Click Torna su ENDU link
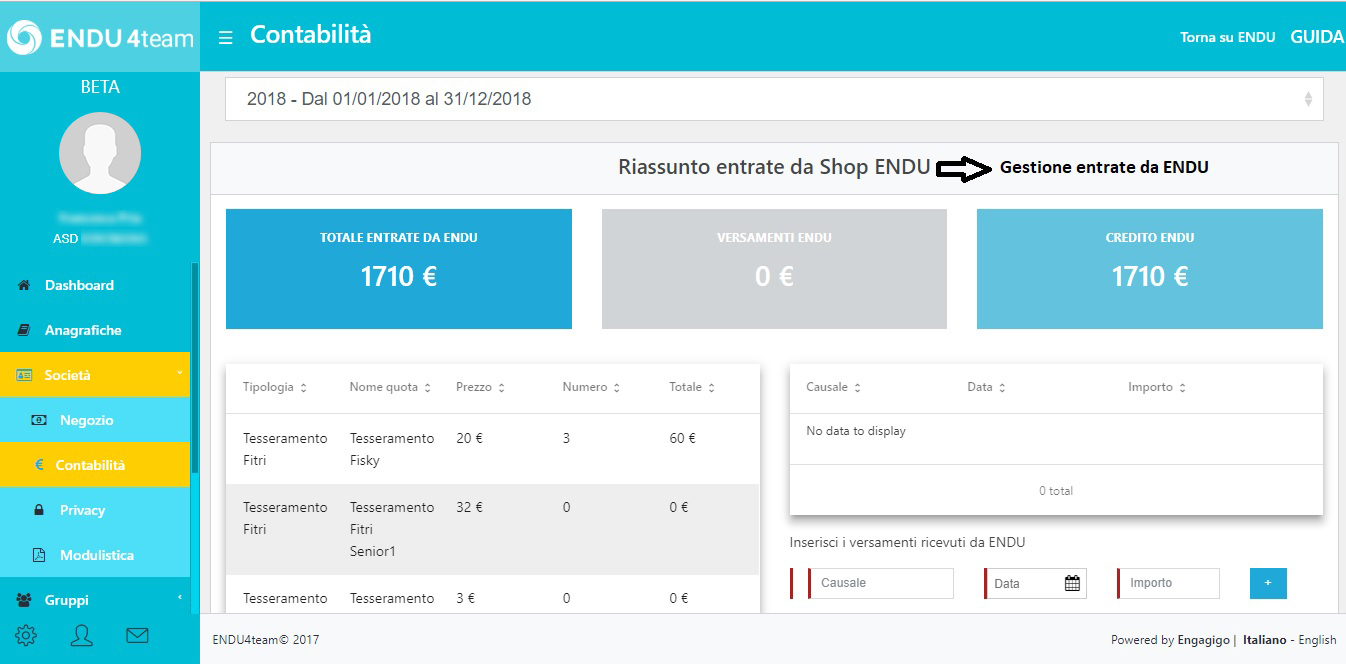This screenshot has height=664, width=1346. tap(1227, 37)
